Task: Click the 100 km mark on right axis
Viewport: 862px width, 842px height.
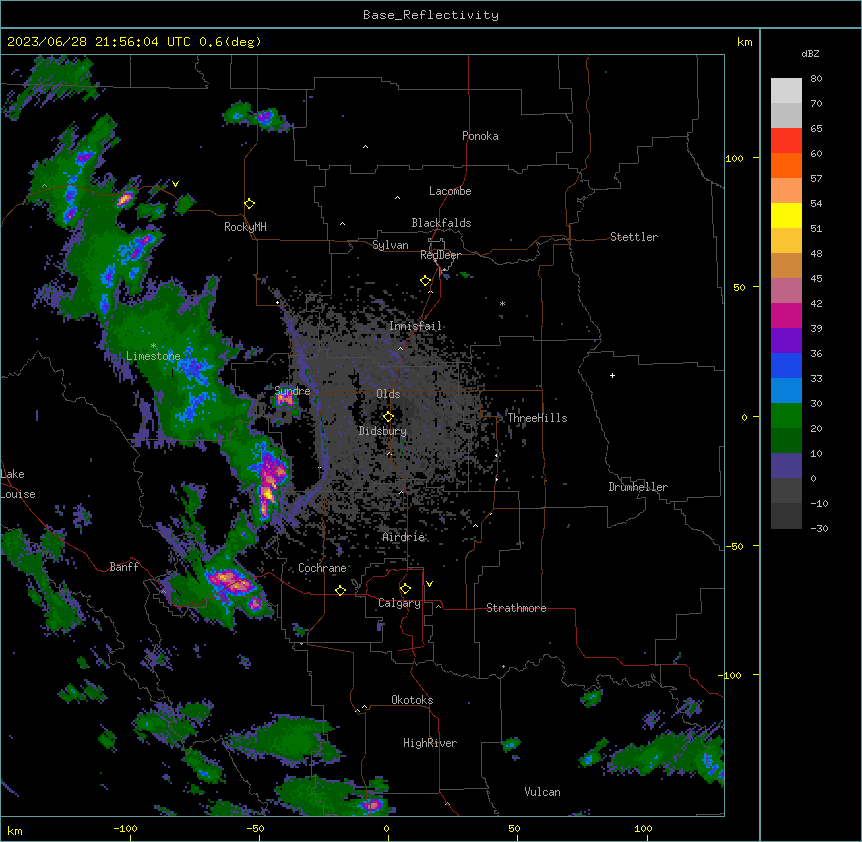Action: (735, 158)
